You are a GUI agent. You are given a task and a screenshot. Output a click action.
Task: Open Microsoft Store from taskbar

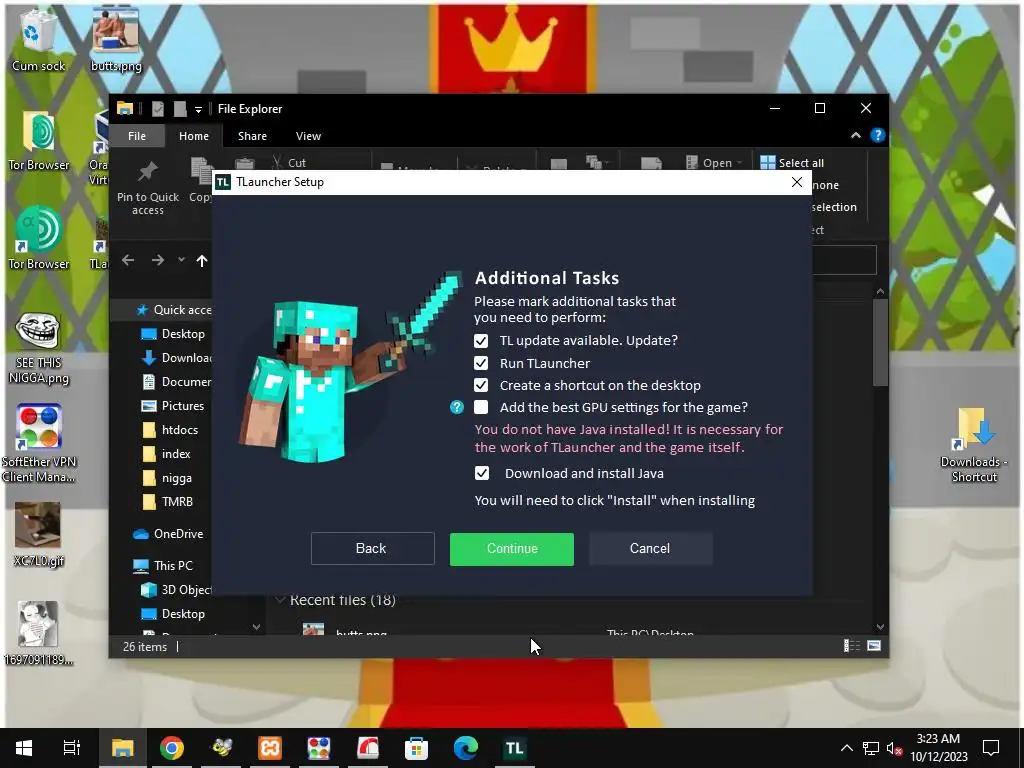pos(417,748)
